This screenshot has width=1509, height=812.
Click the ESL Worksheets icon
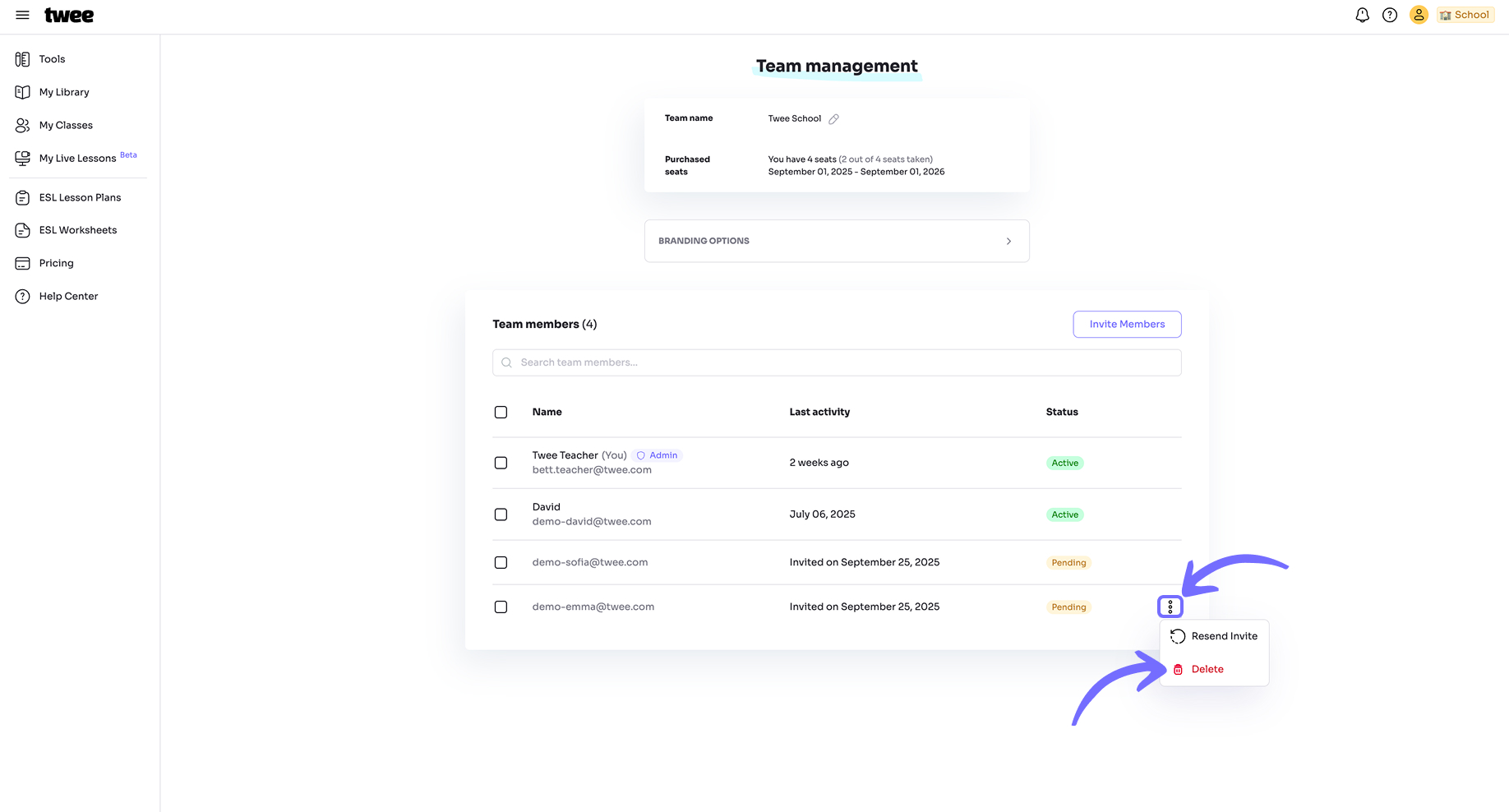pos(22,230)
